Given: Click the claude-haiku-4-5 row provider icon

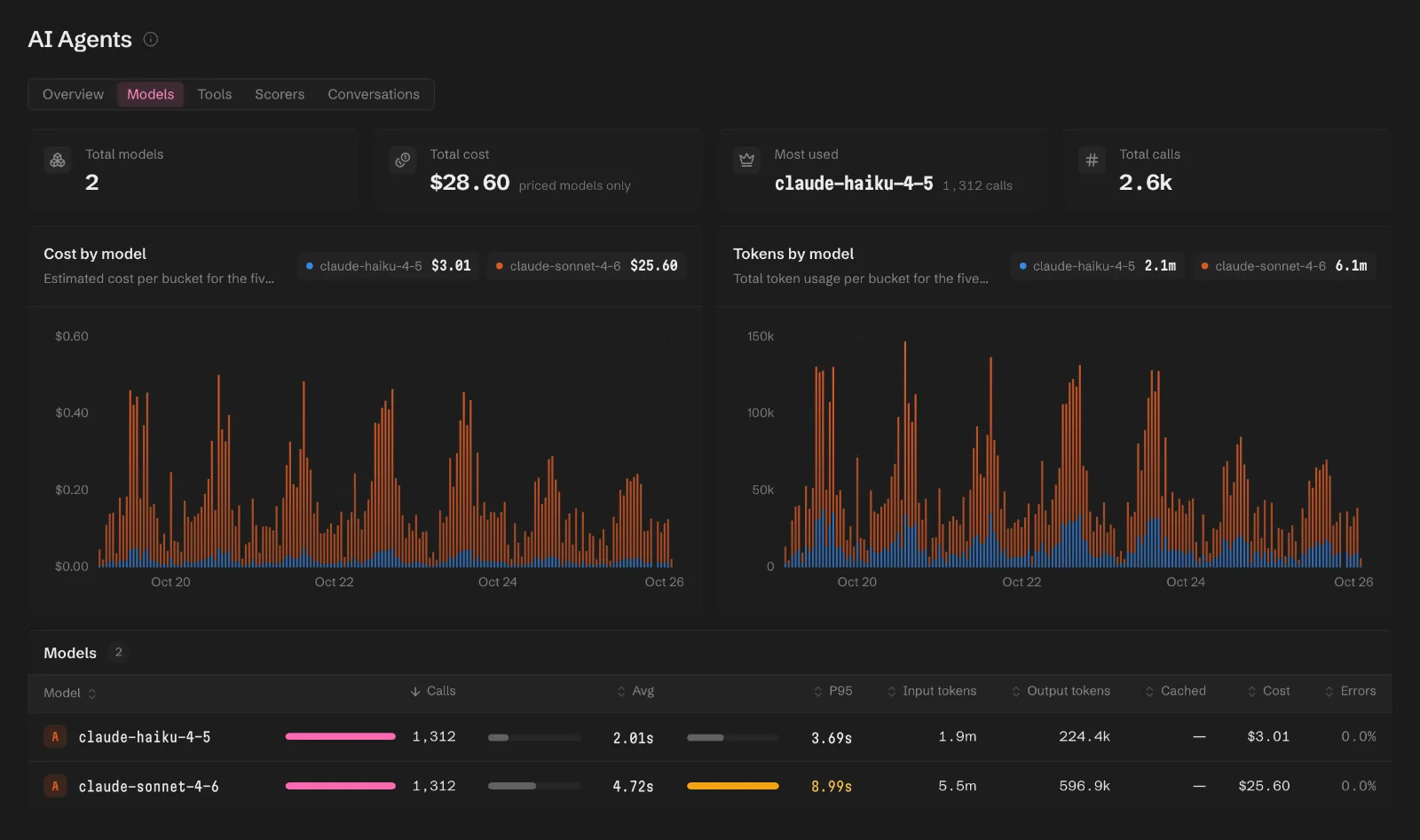Looking at the screenshot, I should point(55,736).
